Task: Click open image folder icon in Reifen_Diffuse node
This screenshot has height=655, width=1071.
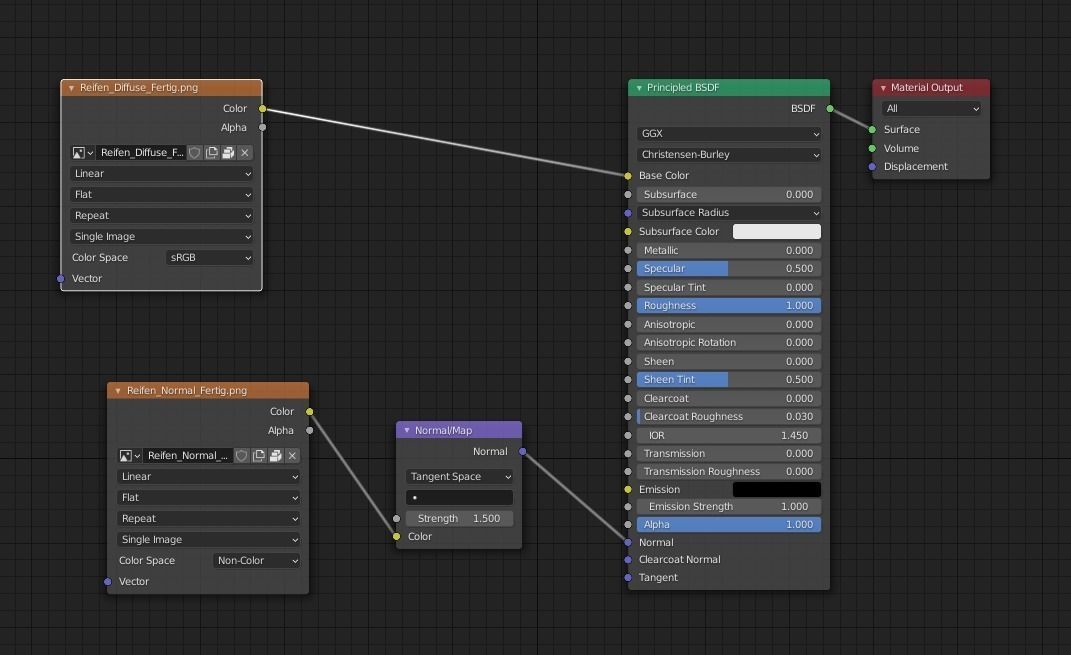Action: 228,152
